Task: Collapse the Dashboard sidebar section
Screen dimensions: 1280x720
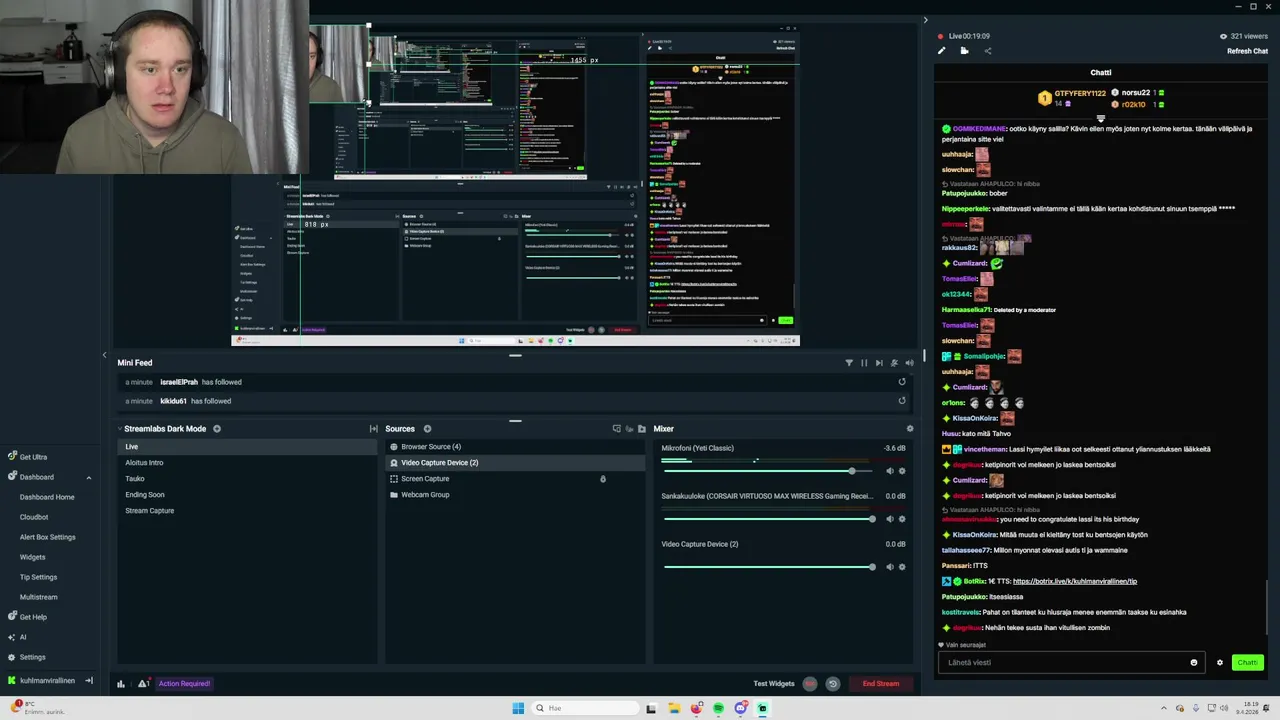Action: pyautogui.click(x=88, y=477)
